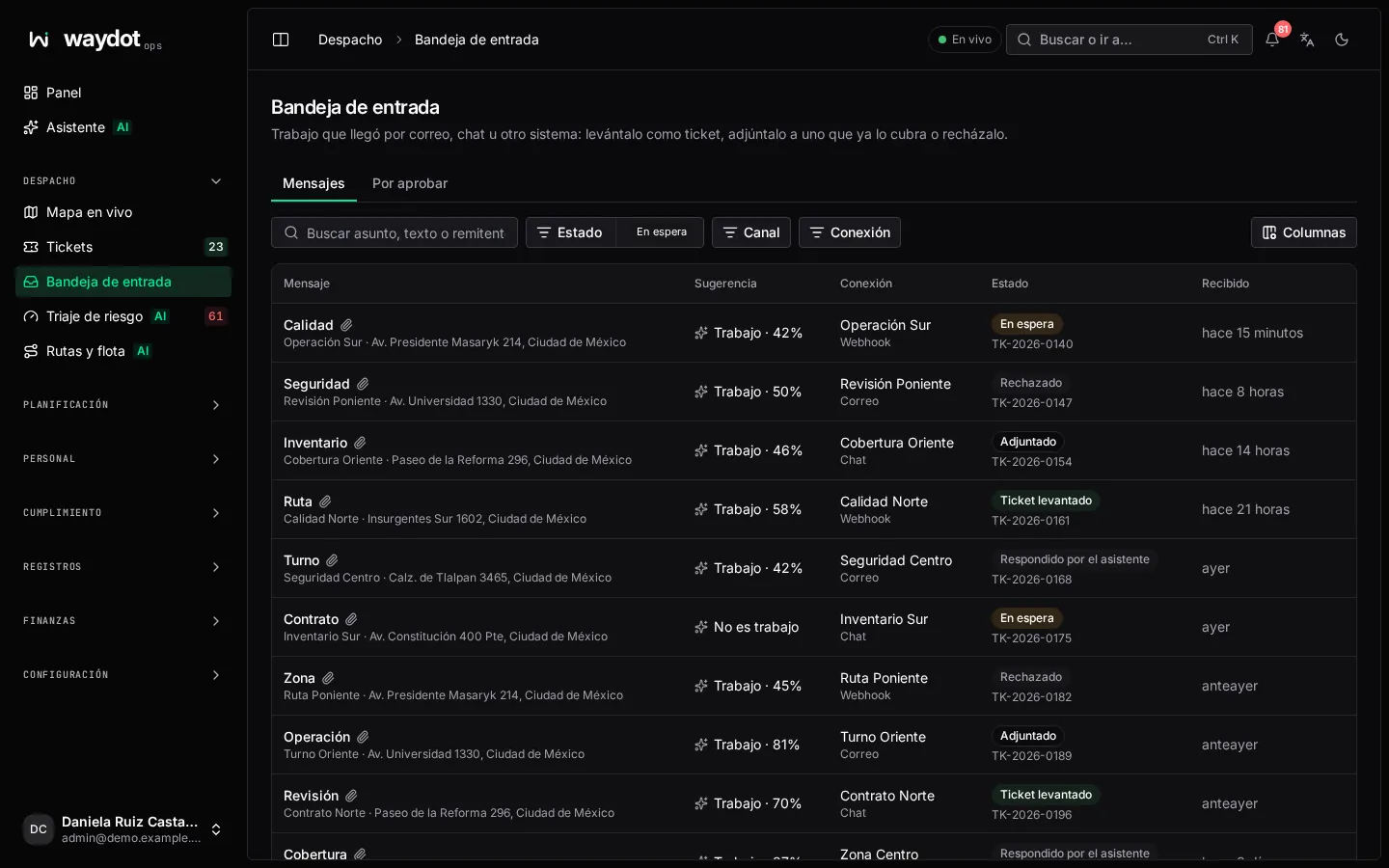Select the Mensajes tab
Screen dimensions: 1389x868
click(x=313, y=183)
